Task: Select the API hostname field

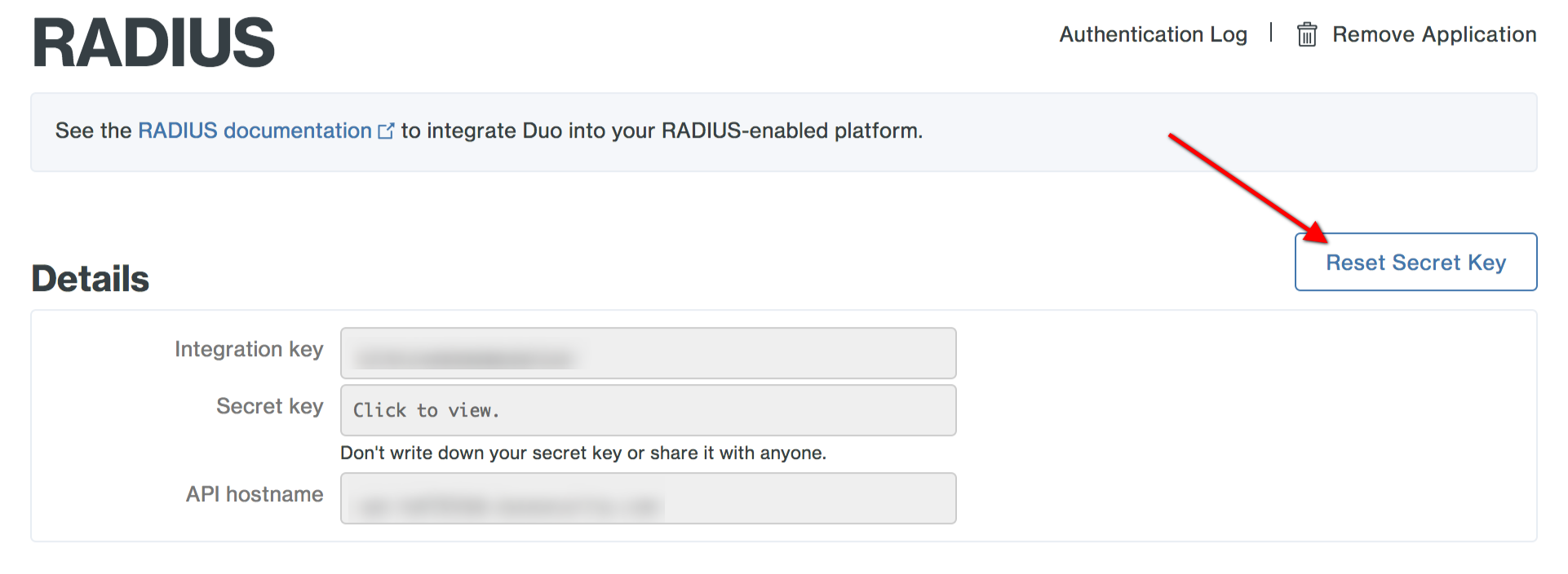Action: tap(648, 498)
